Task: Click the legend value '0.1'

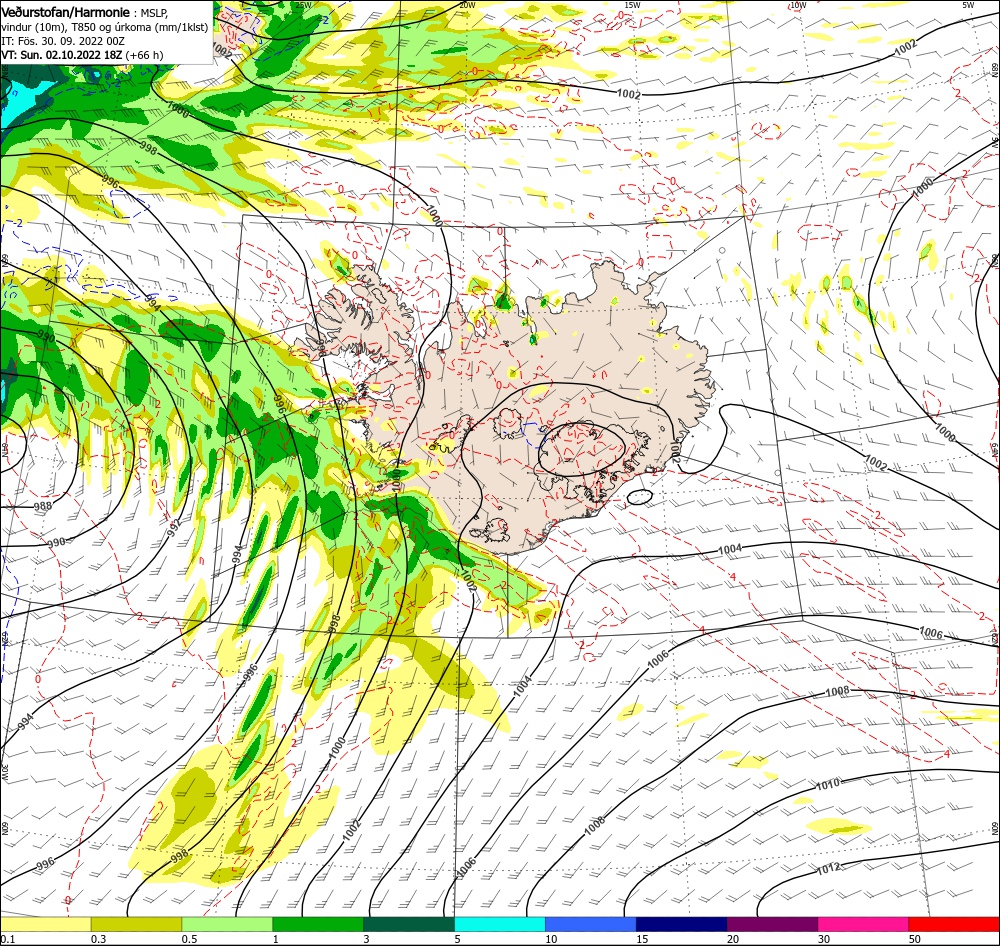Action: (x=8, y=938)
